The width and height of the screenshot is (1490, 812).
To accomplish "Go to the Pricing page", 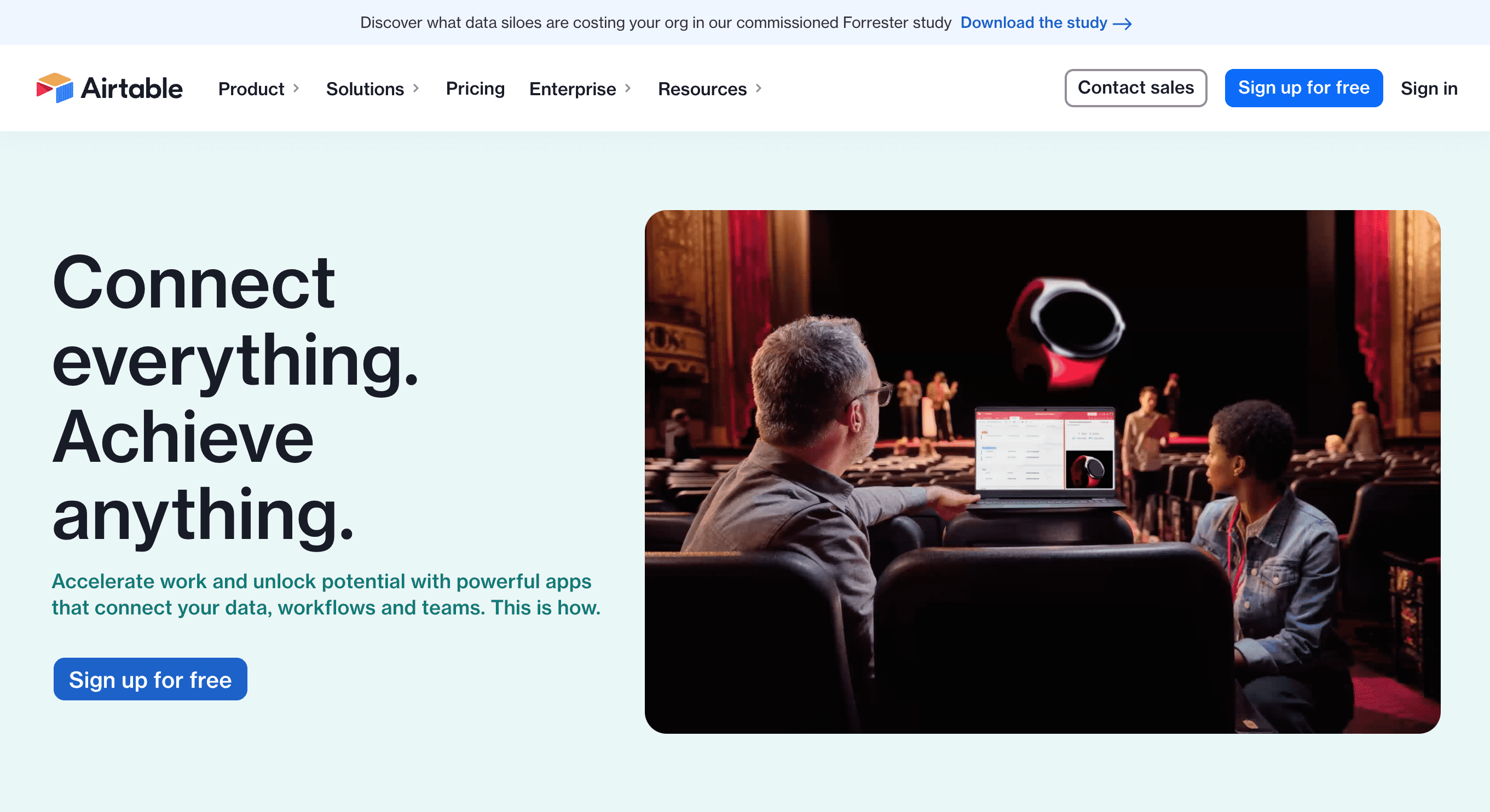I will tap(475, 89).
